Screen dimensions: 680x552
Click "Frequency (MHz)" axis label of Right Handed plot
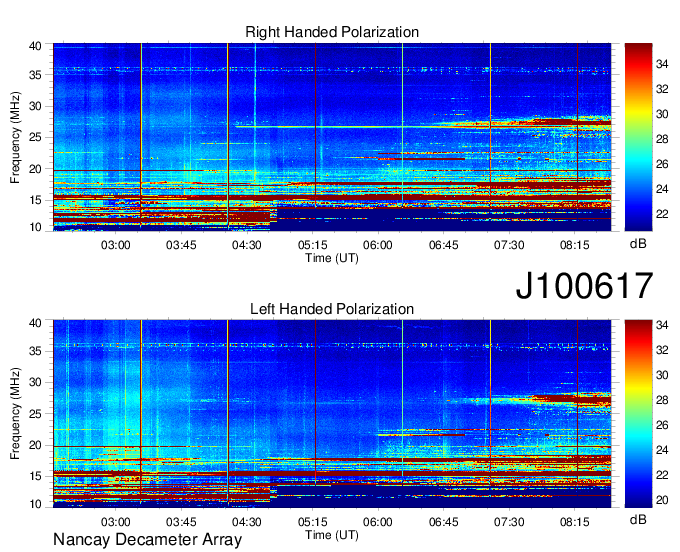click(15, 137)
